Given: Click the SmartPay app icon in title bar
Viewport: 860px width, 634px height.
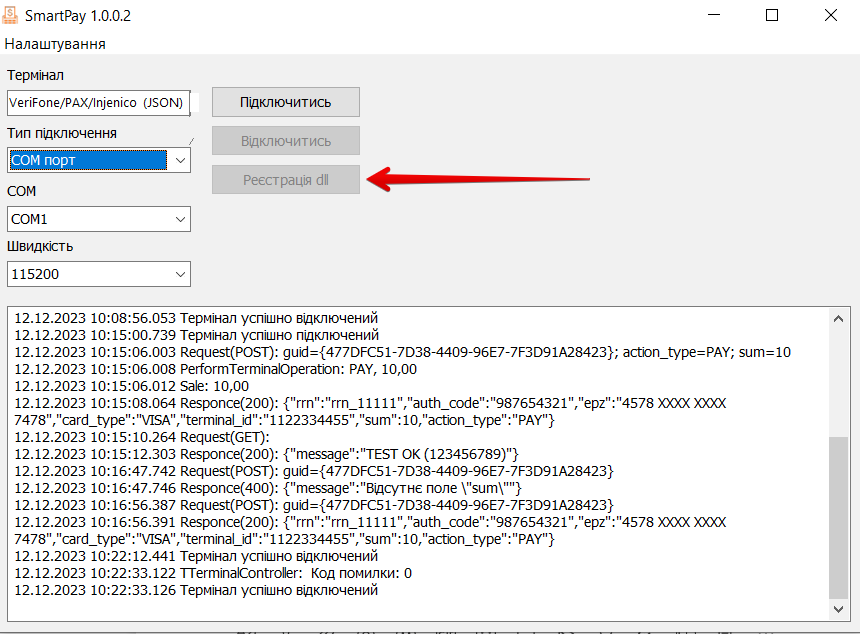Looking at the screenshot, I should tap(13, 16).
